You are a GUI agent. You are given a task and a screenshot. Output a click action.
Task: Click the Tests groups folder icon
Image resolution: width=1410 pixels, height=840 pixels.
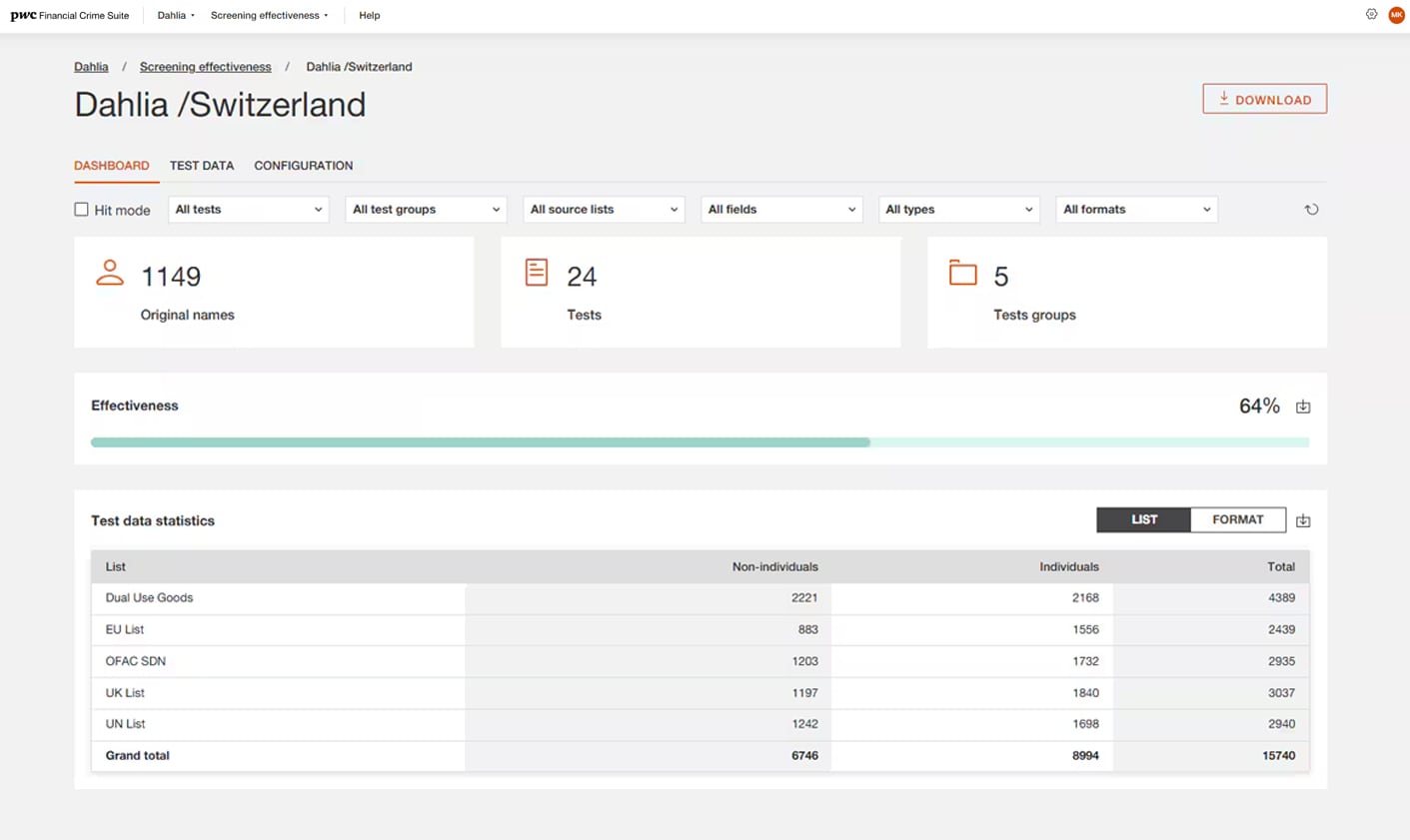pos(962,273)
